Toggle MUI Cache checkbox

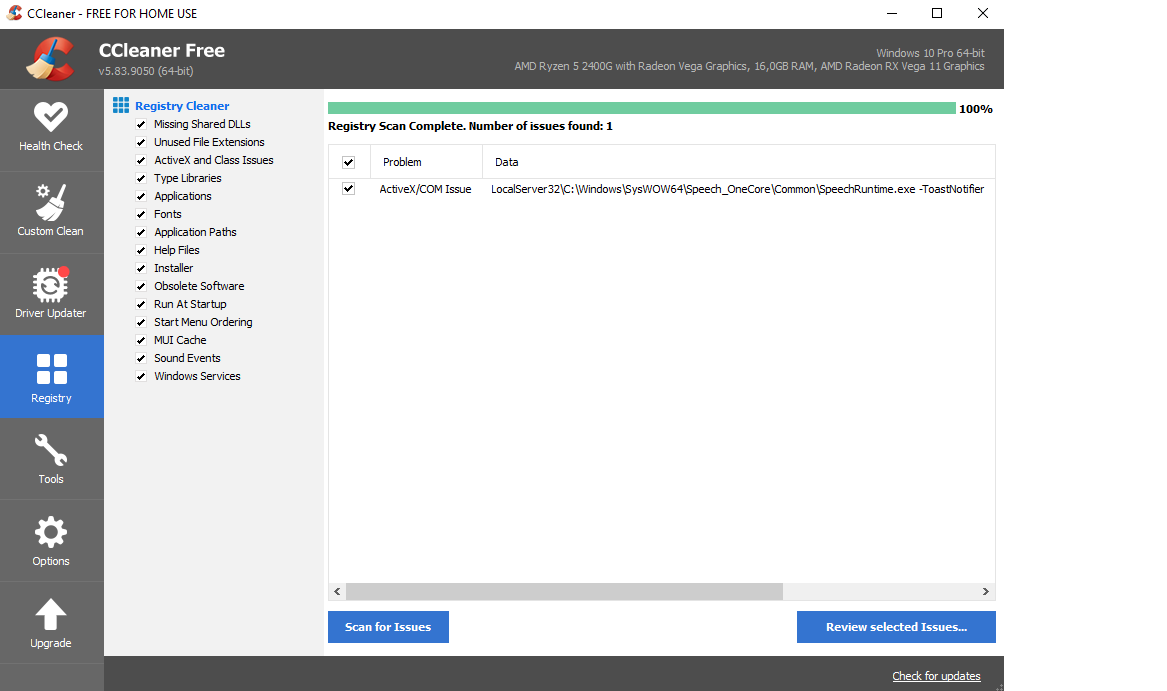141,340
